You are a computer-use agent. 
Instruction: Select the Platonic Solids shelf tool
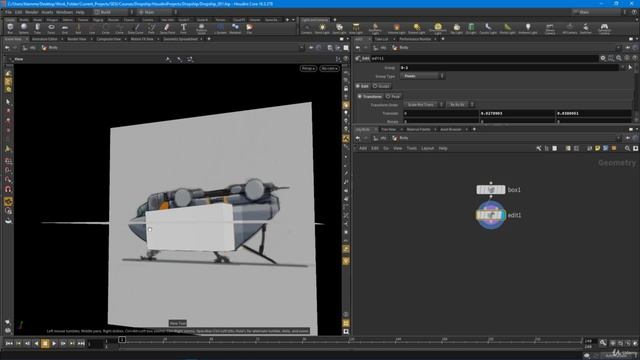pos(201,28)
